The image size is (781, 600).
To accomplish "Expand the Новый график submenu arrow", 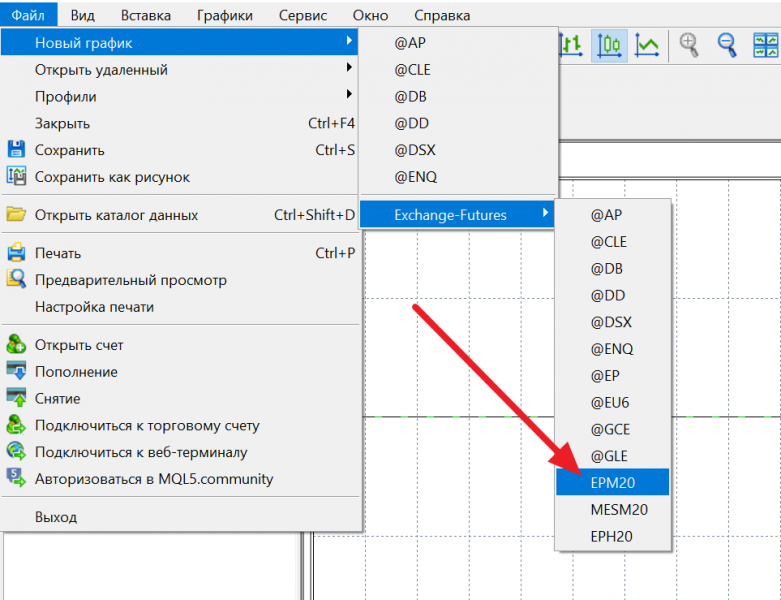I will (349, 41).
